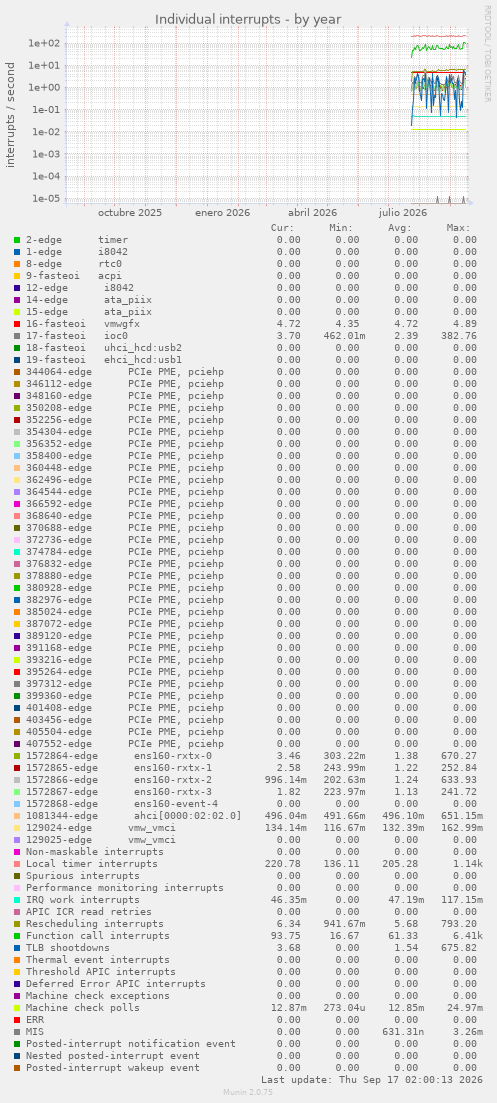Click the red swatch for 16-fasteoi vmwgfx

pos(17,324)
